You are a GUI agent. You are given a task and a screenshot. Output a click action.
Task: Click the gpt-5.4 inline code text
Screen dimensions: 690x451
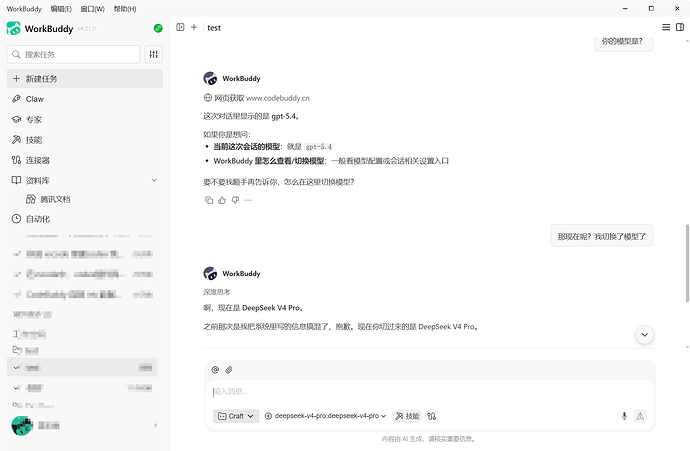point(319,147)
